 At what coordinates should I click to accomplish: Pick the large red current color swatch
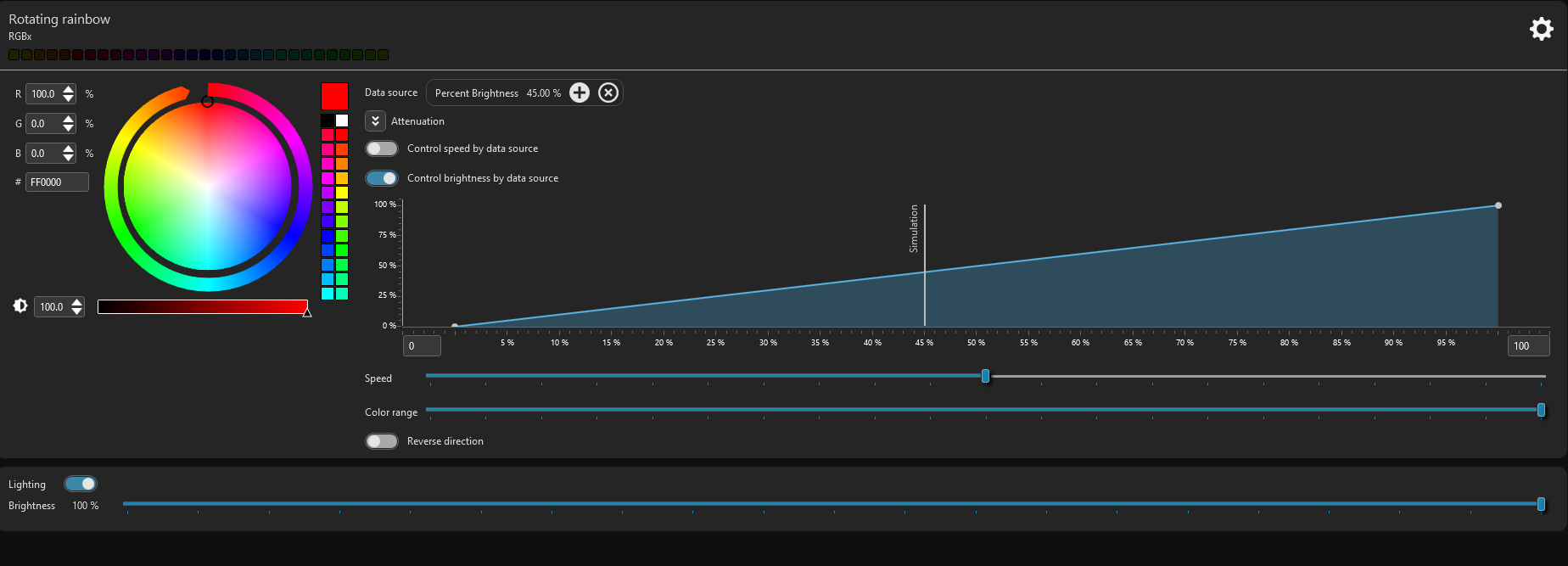[334, 96]
